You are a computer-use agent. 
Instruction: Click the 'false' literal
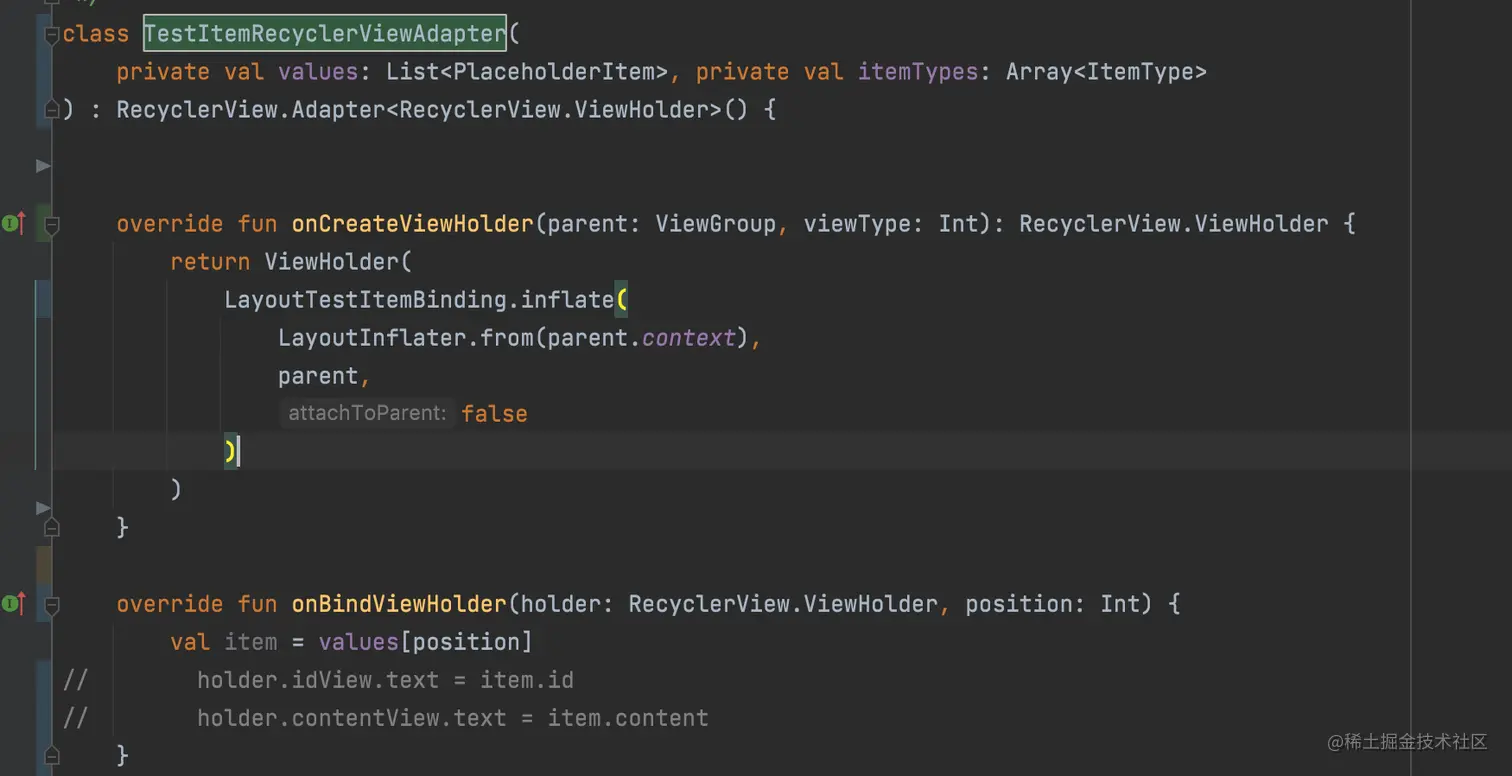pyautogui.click(x=494, y=414)
